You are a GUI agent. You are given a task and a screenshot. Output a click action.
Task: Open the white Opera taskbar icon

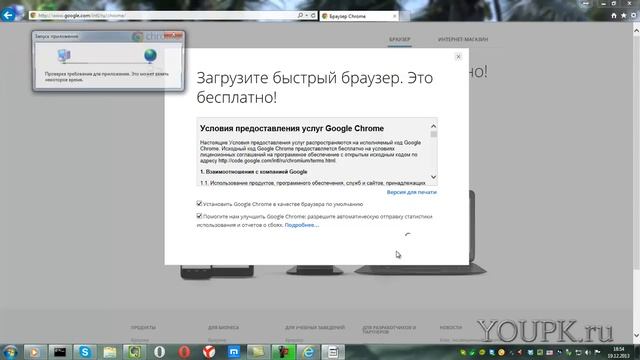pos(159,352)
